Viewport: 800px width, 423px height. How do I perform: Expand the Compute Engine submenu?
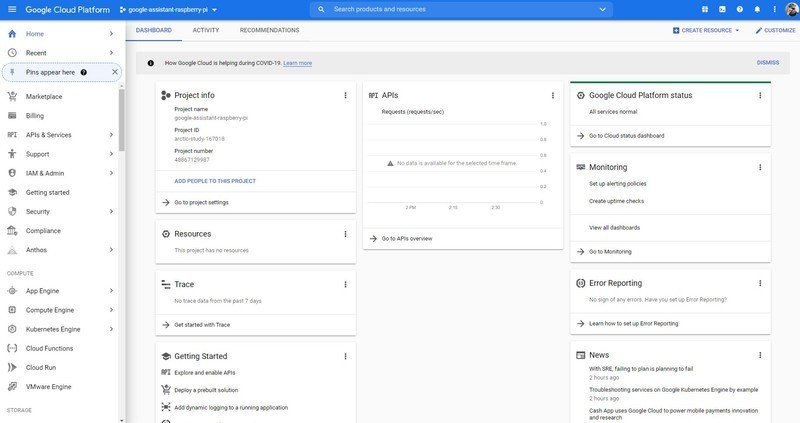tap(111, 310)
